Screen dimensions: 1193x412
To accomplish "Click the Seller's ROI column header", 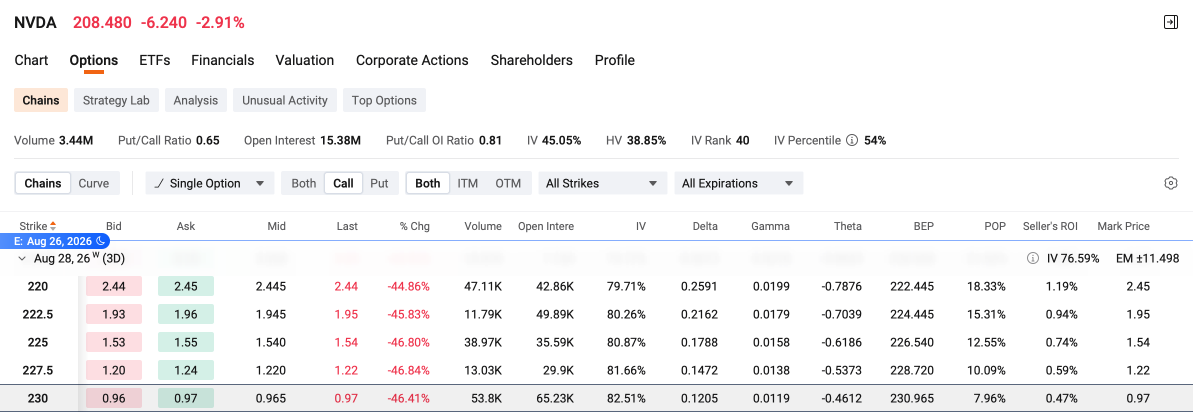I will tap(1051, 227).
